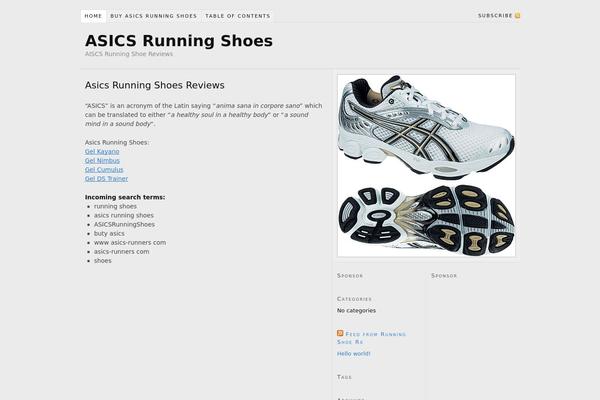
Task: Select the Gel DS Trainer link
Action: (106, 178)
